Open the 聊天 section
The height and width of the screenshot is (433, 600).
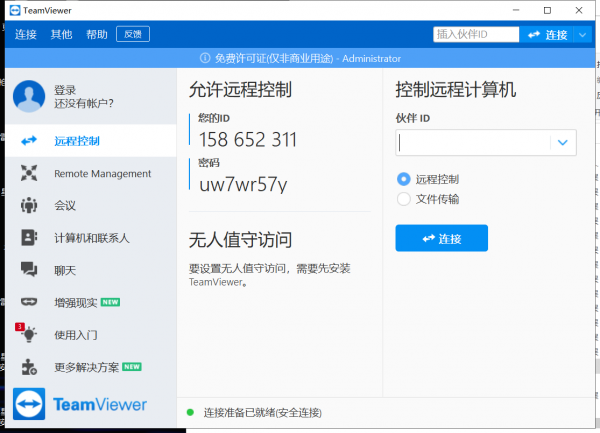(91, 270)
